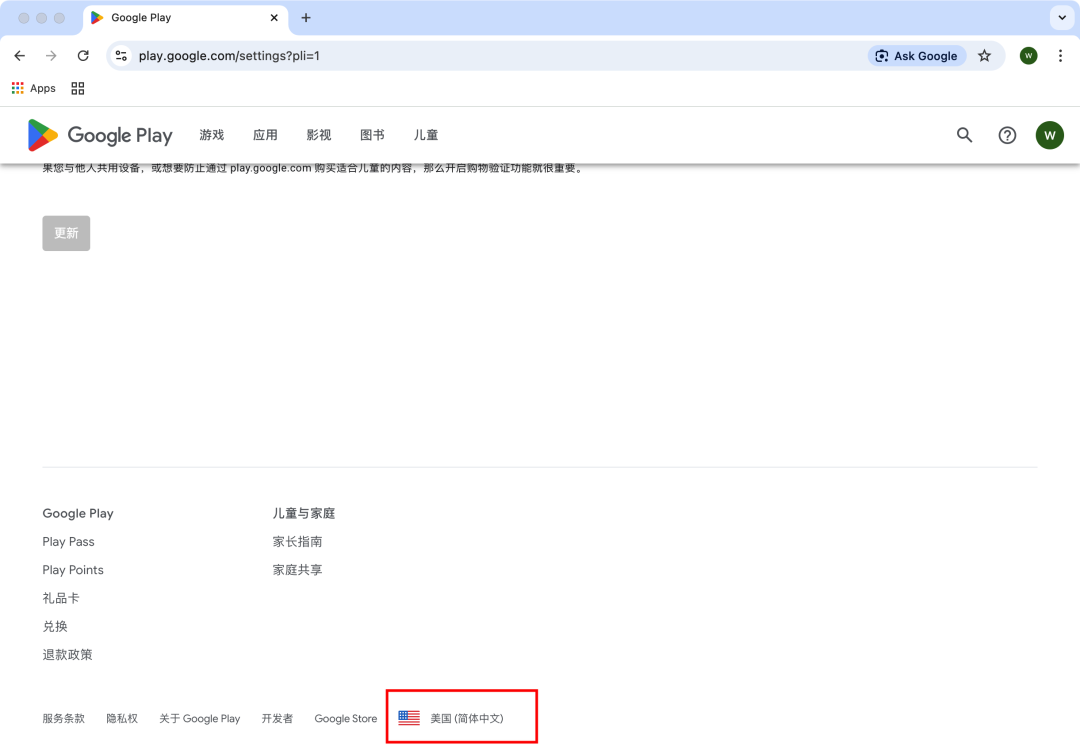Click the Google Play logo
Viewport: 1080px width, 754px height.
[100, 135]
